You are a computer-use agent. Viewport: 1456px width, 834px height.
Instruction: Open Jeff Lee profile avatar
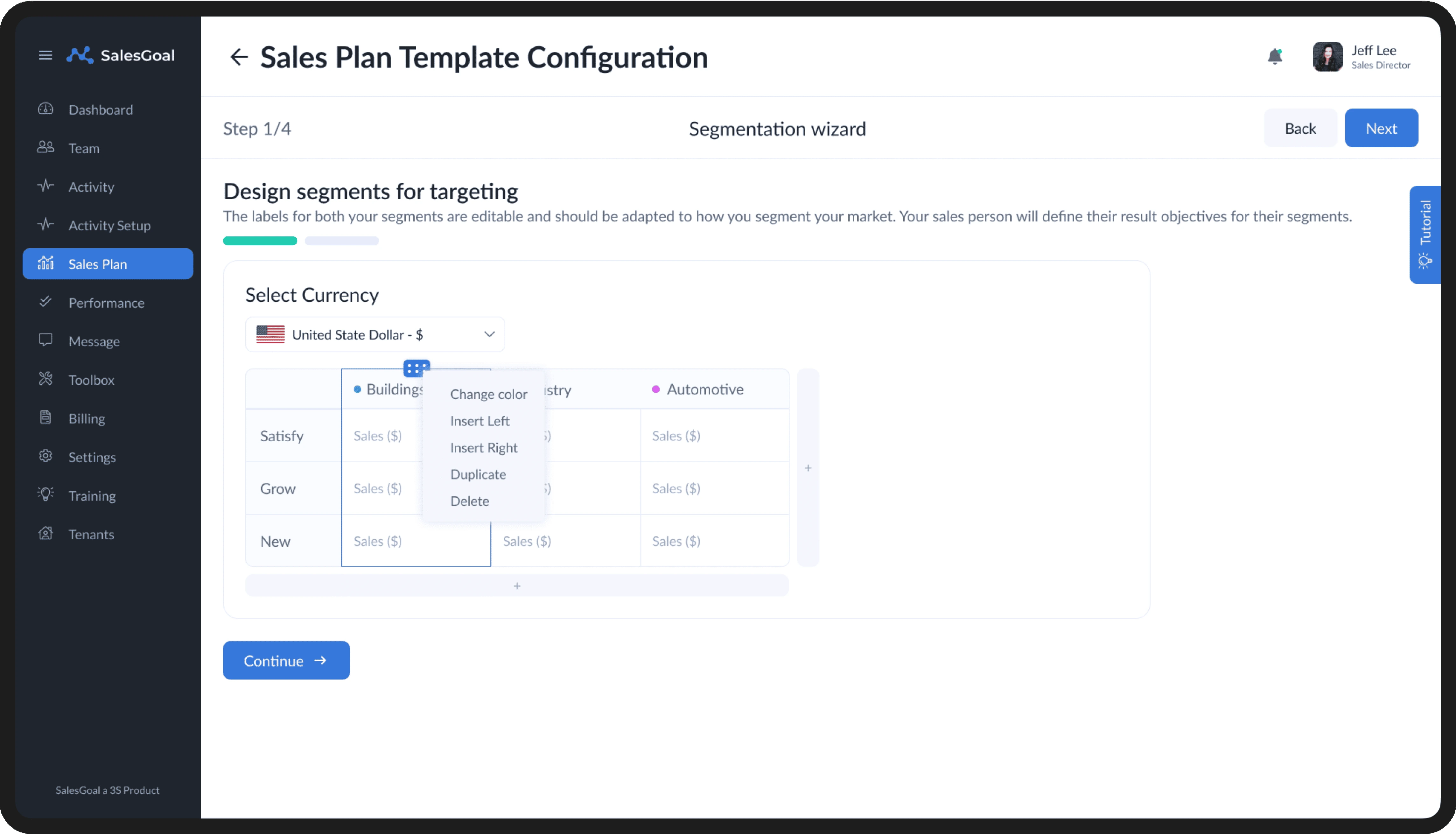pyautogui.click(x=1327, y=57)
